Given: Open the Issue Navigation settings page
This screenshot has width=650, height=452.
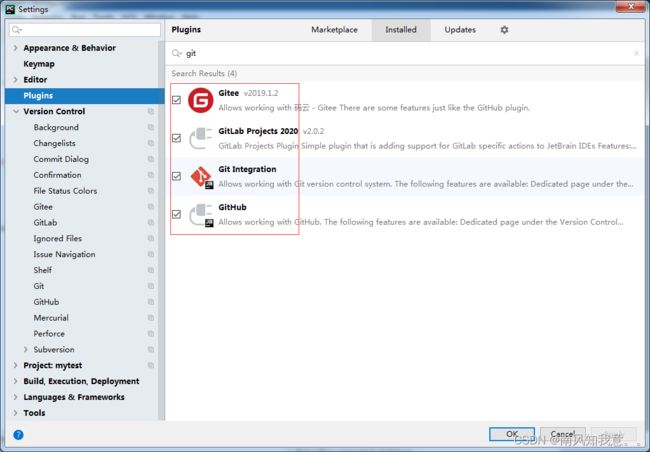Looking at the screenshot, I should pyautogui.click(x=64, y=254).
